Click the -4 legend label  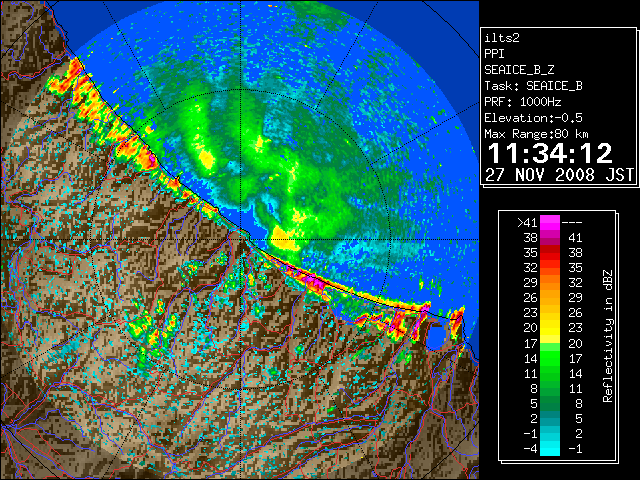coord(530,449)
